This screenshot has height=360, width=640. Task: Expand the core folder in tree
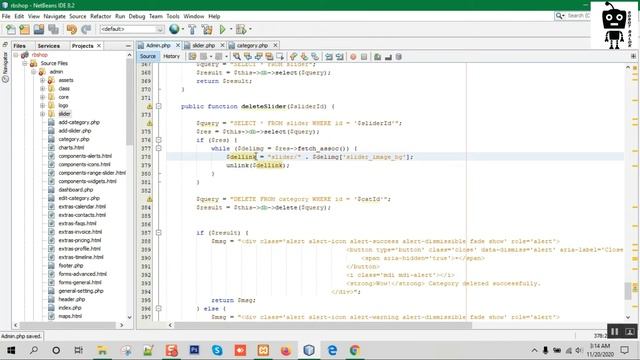coord(42,97)
